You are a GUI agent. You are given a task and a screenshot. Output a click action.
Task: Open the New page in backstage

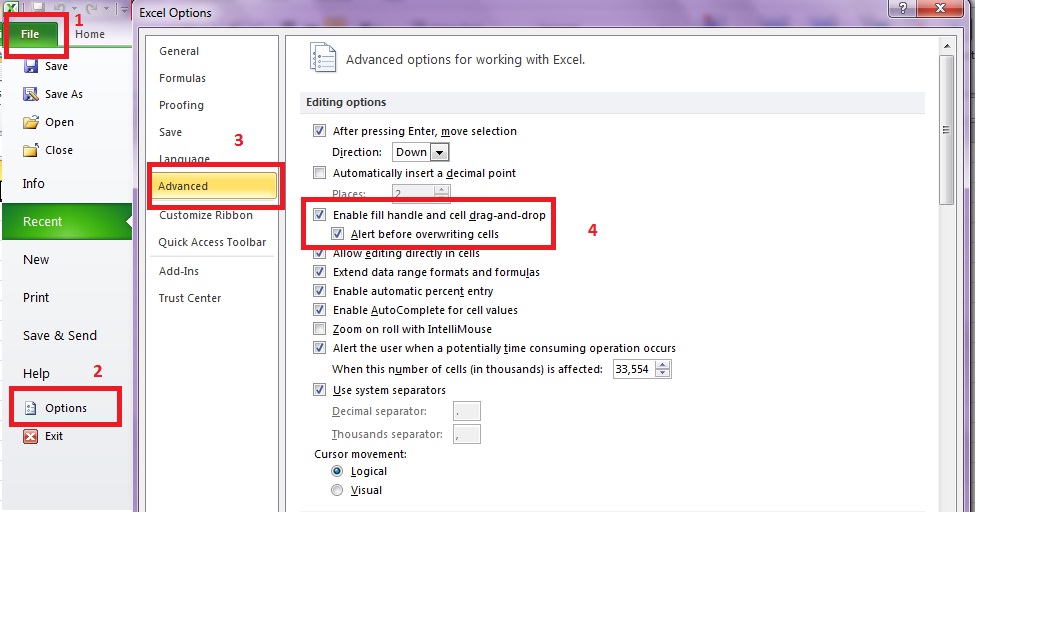click(x=36, y=259)
